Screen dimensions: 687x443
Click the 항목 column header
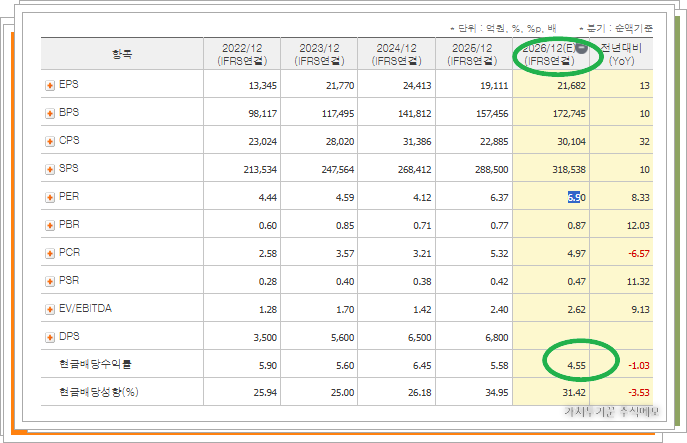[122, 54]
